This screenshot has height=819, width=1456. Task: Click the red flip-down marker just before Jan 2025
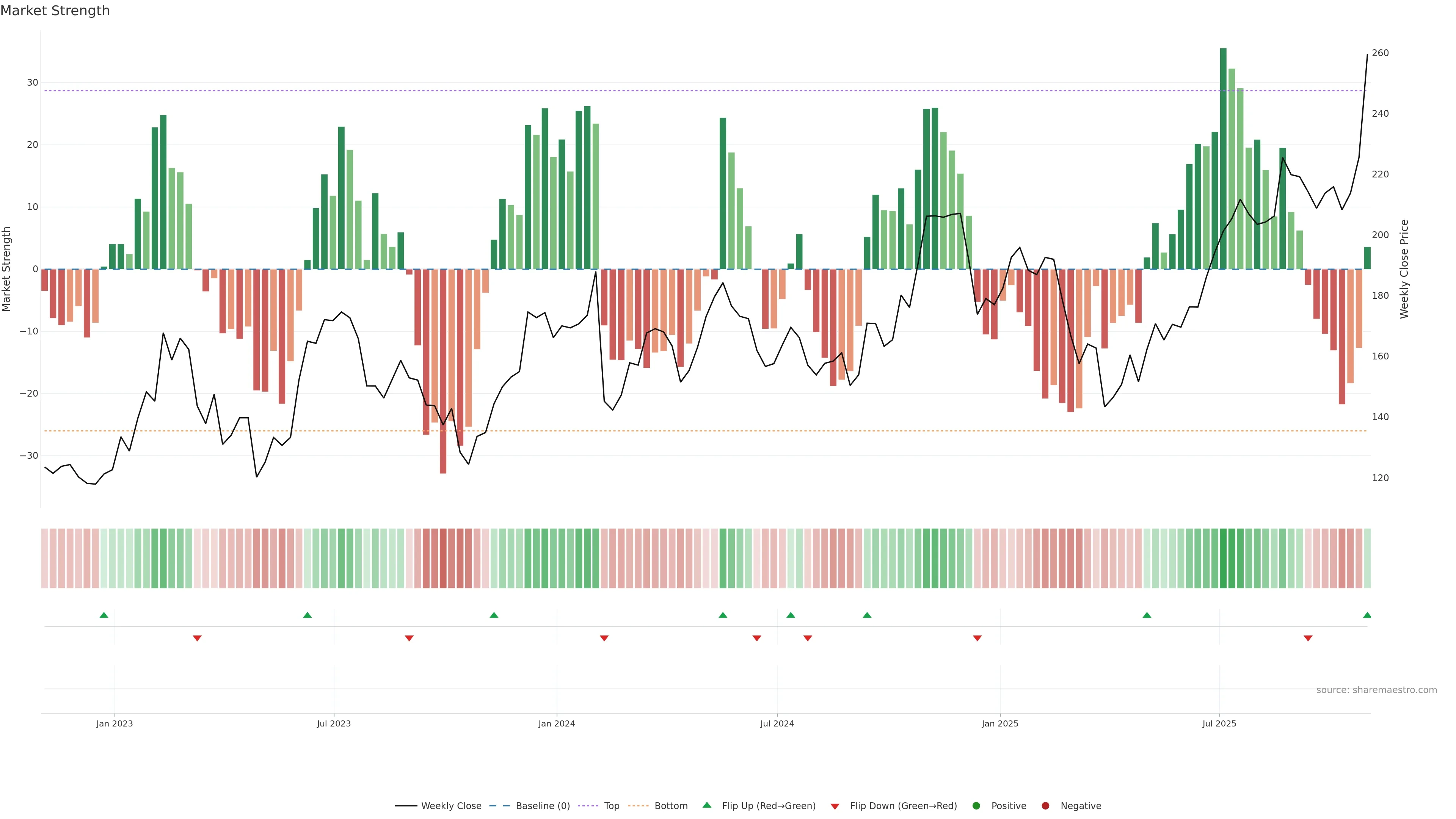(x=977, y=638)
